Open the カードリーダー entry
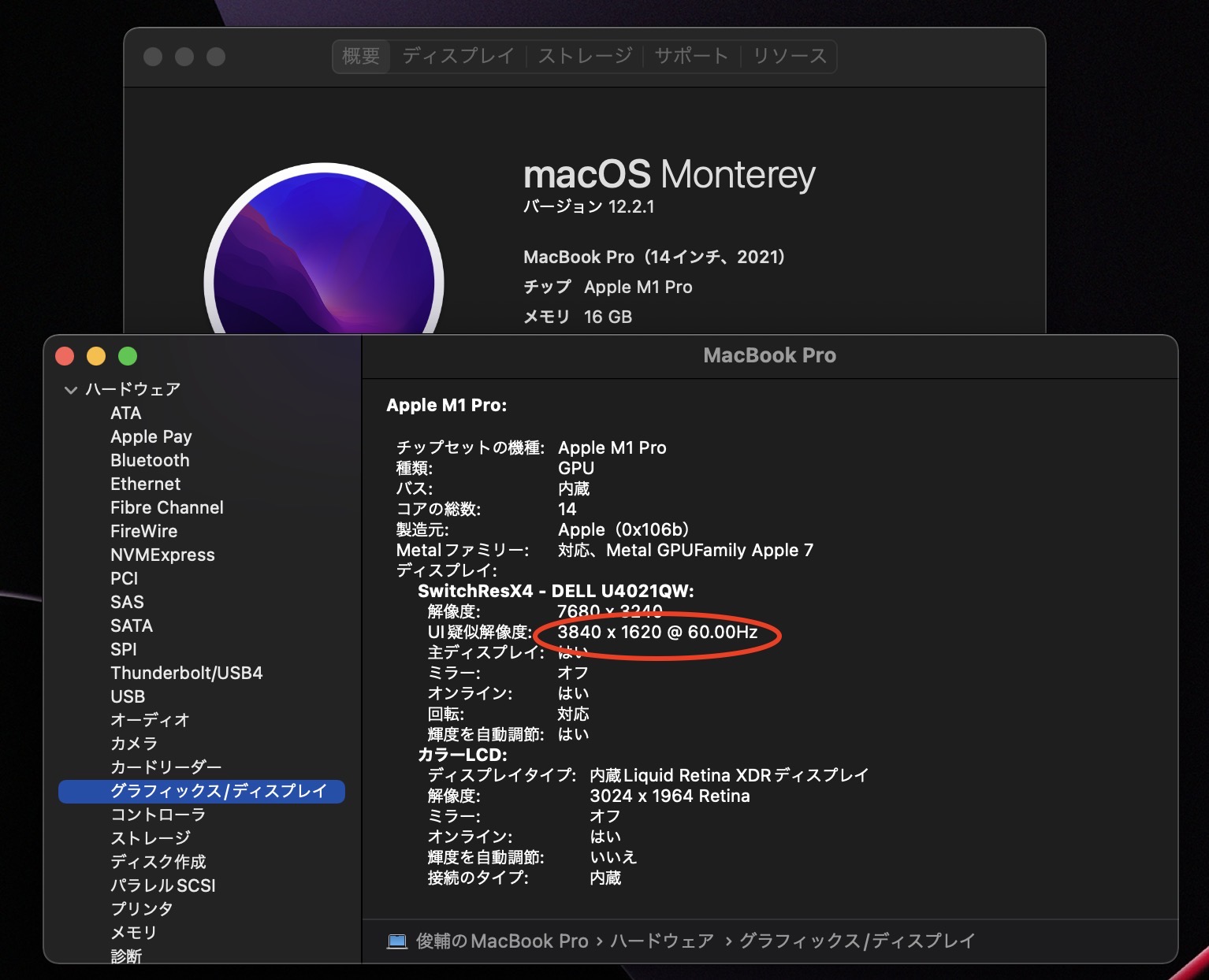The image size is (1209, 980). click(x=166, y=767)
